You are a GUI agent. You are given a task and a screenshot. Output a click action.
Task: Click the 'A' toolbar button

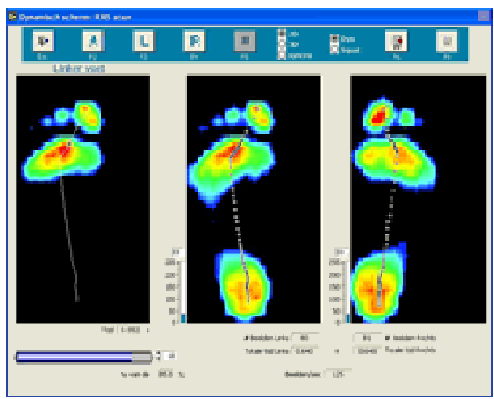point(94,41)
